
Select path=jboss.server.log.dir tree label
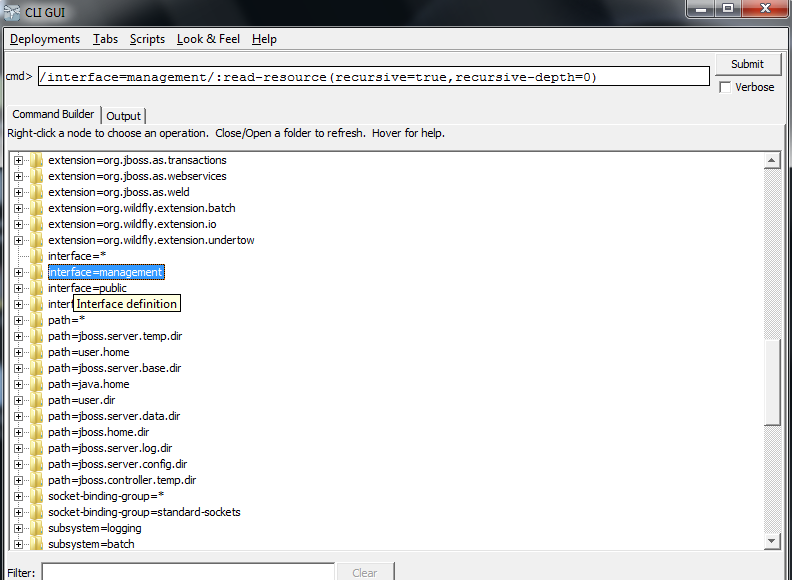click(110, 448)
